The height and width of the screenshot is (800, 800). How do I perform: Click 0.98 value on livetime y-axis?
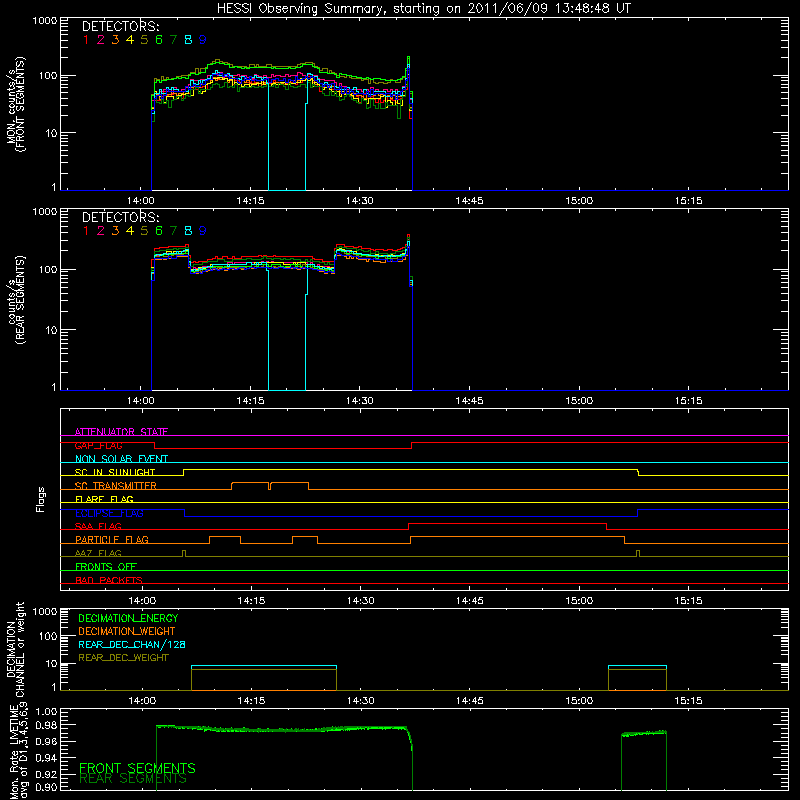[x=46, y=725]
